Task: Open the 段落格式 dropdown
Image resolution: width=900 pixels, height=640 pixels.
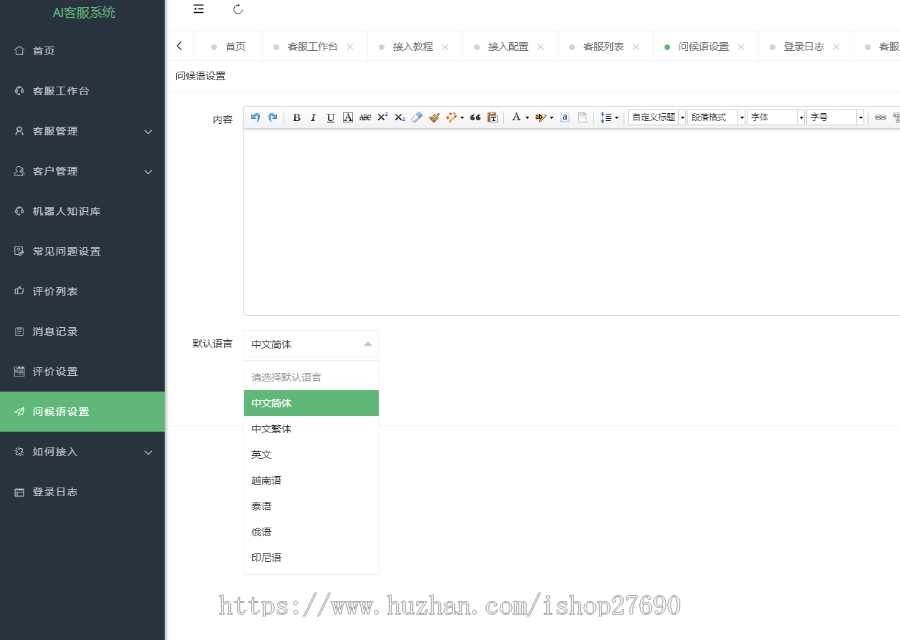Action: (716, 117)
